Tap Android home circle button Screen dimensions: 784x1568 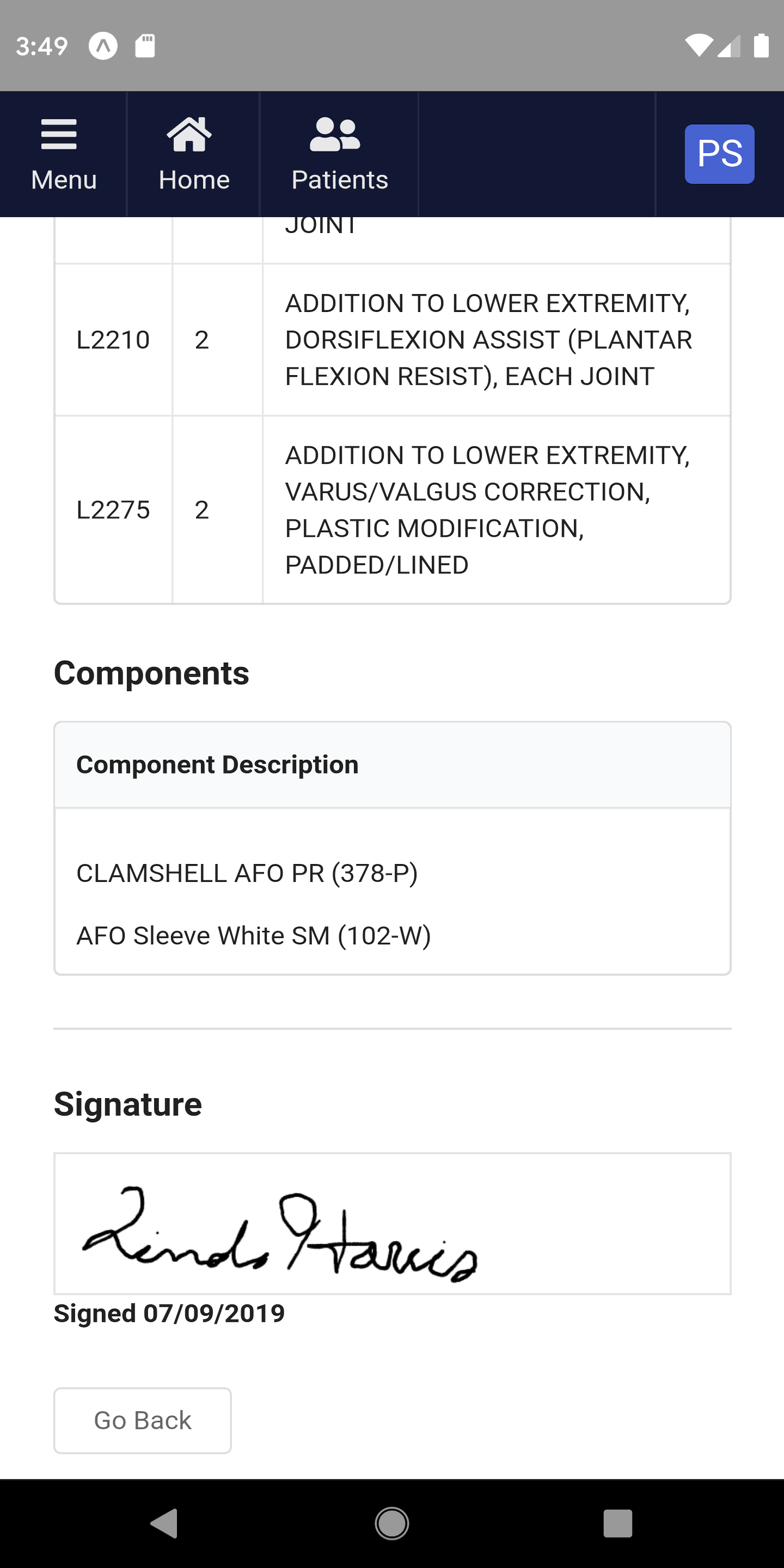click(x=392, y=1523)
